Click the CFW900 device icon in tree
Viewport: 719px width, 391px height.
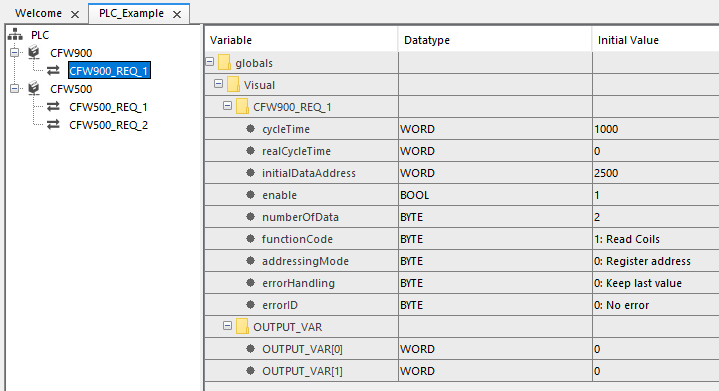click(x=34, y=52)
